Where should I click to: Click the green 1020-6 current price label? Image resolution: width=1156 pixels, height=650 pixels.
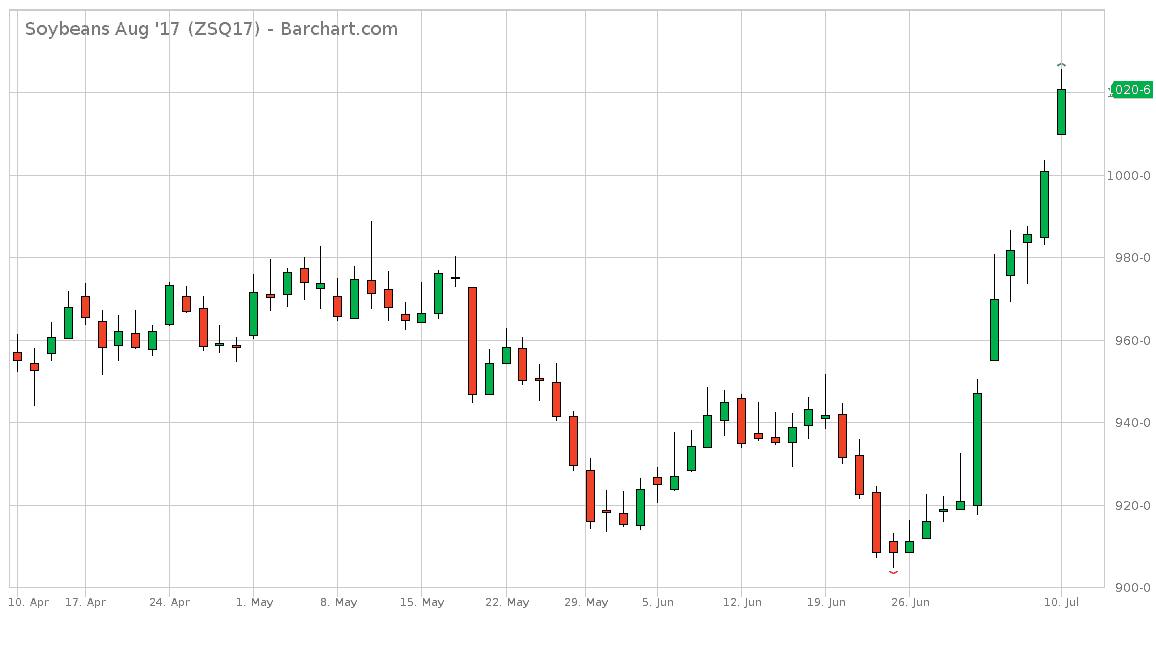(1131, 90)
